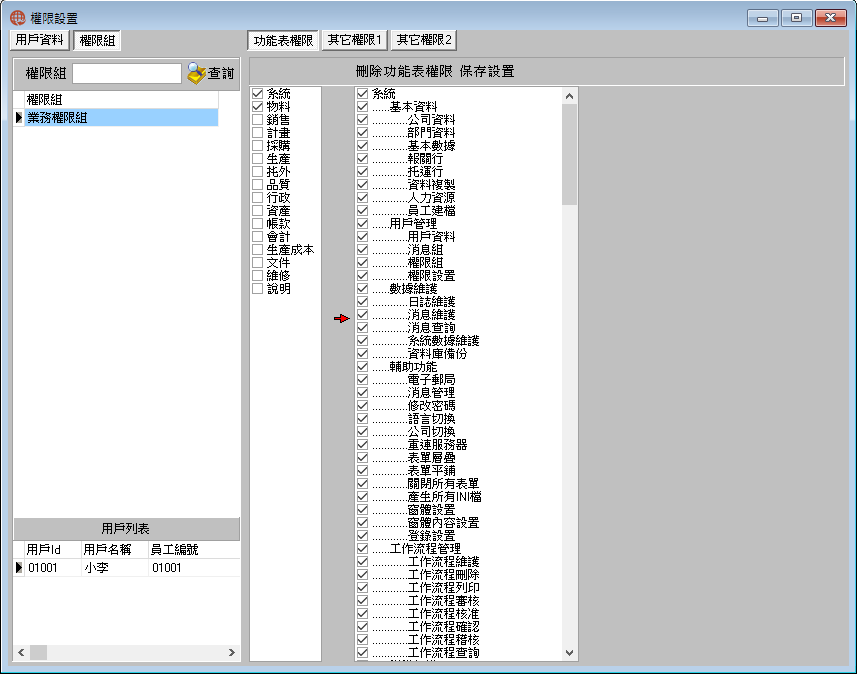Check the 生產 module checkbox
The image size is (857, 674).
(x=257, y=159)
